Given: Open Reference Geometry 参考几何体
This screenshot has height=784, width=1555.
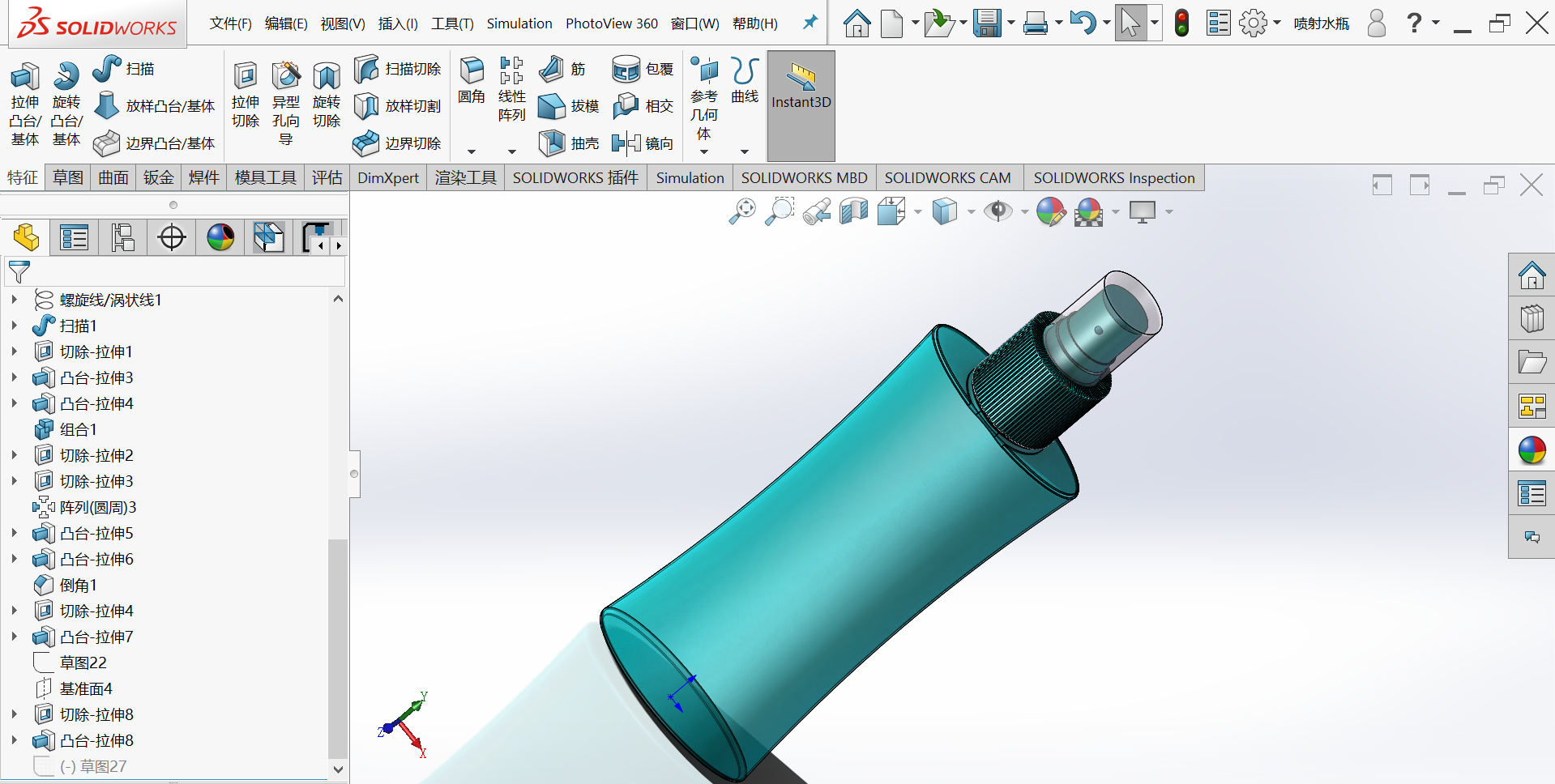Looking at the screenshot, I should click(704, 98).
